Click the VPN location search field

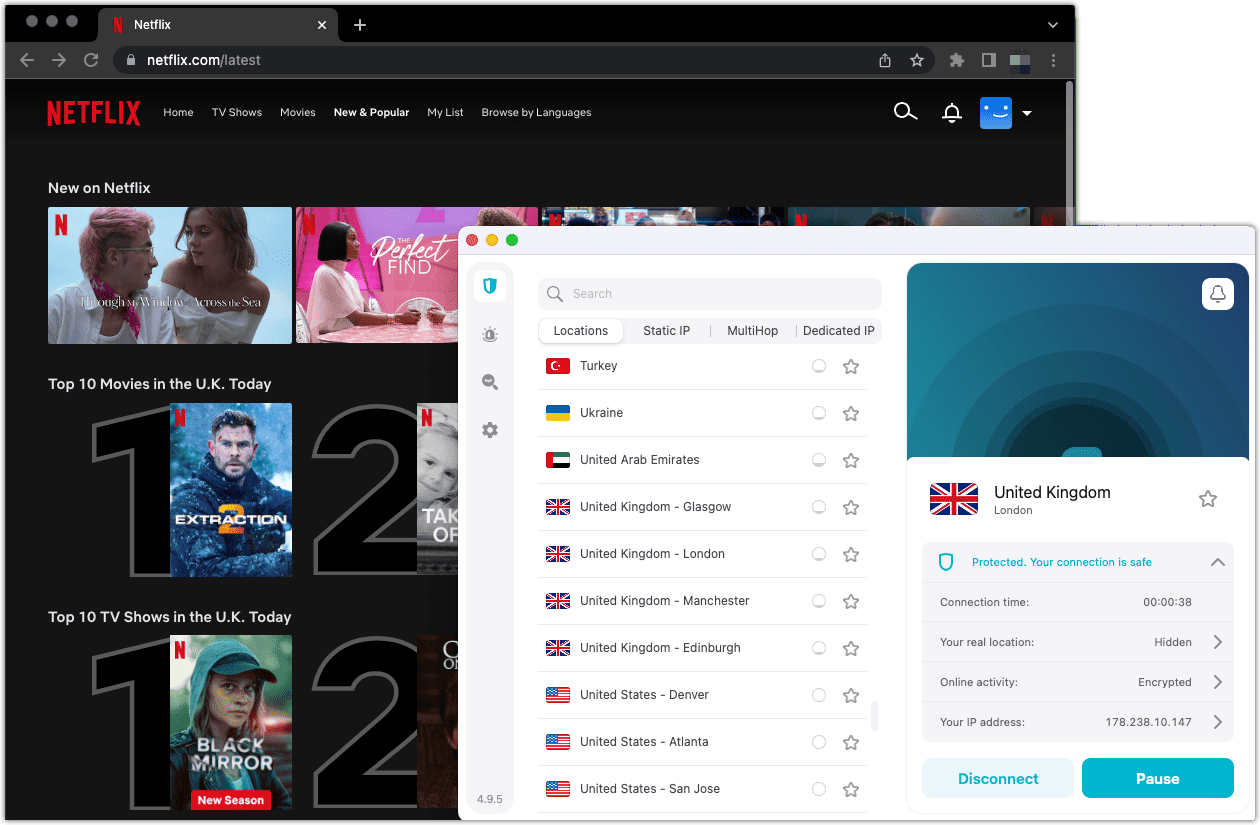pyautogui.click(x=710, y=294)
